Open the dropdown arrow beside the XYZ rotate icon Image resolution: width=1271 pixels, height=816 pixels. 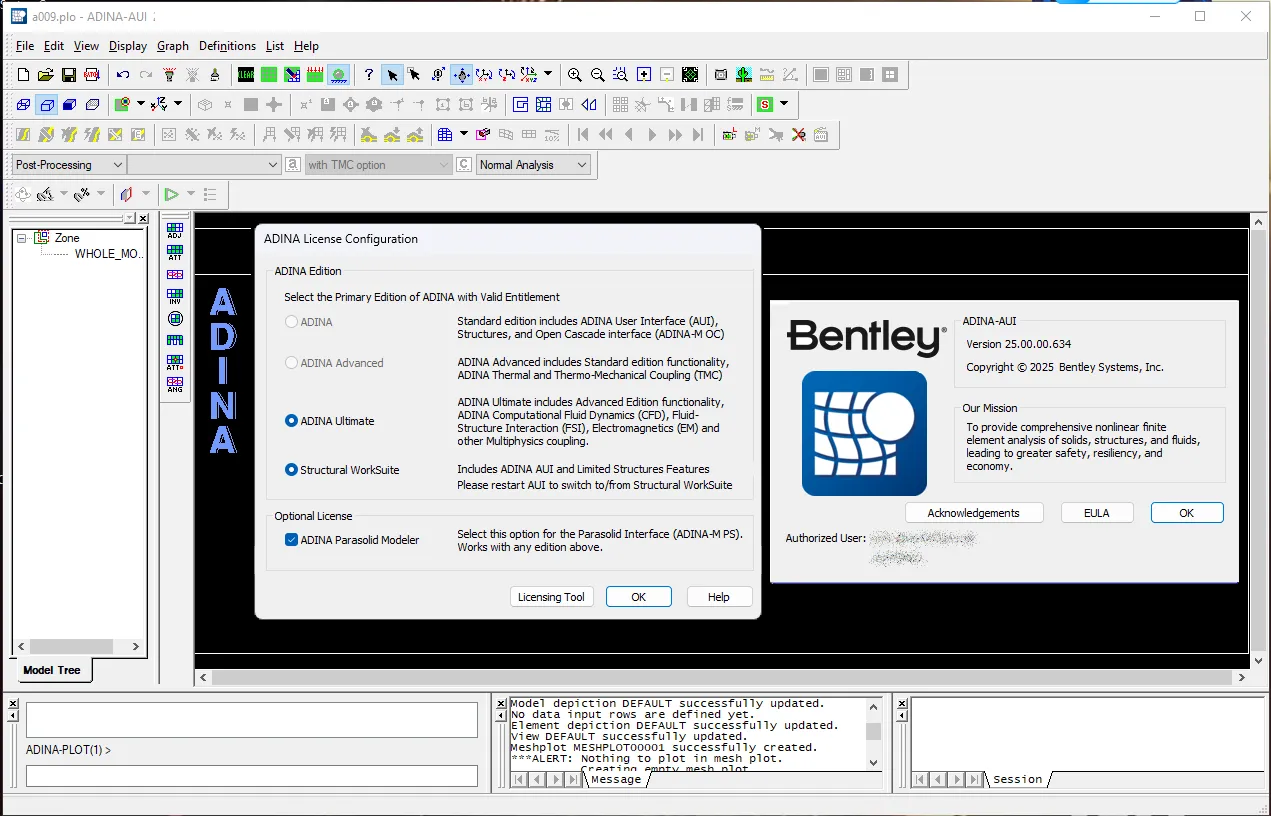click(x=548, y=75)
